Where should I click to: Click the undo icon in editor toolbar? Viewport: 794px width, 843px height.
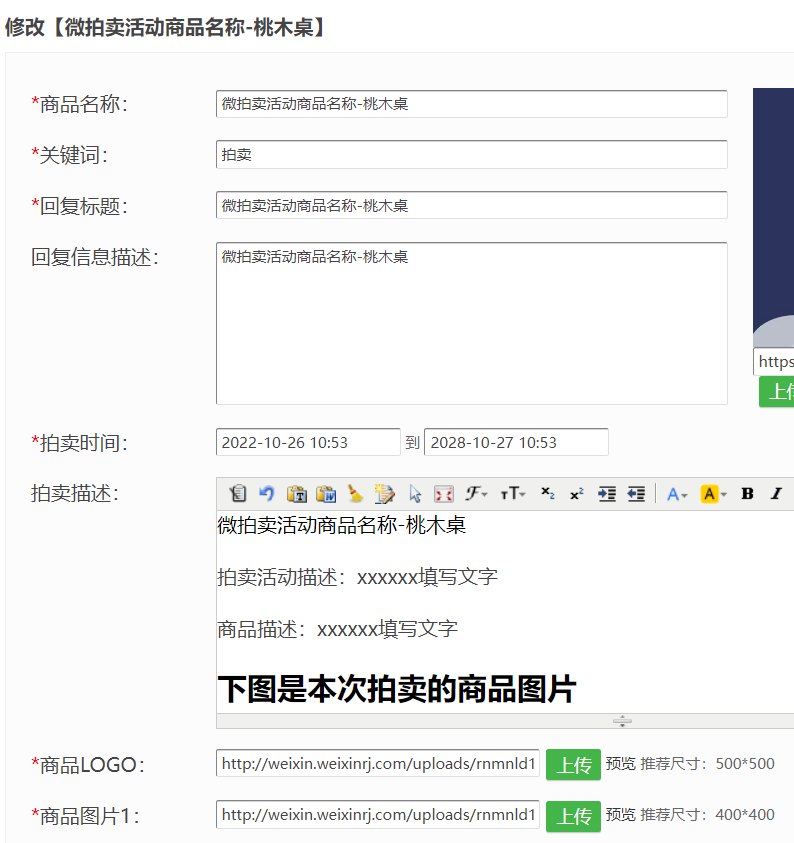(x=267, y=494)
